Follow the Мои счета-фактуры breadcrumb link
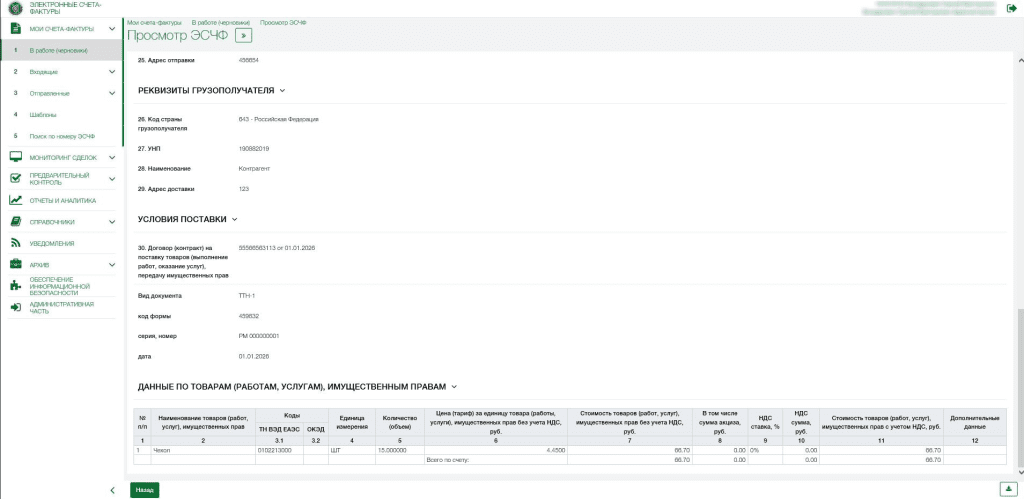This screenshot has width=1024, height=499. point(155,21)
